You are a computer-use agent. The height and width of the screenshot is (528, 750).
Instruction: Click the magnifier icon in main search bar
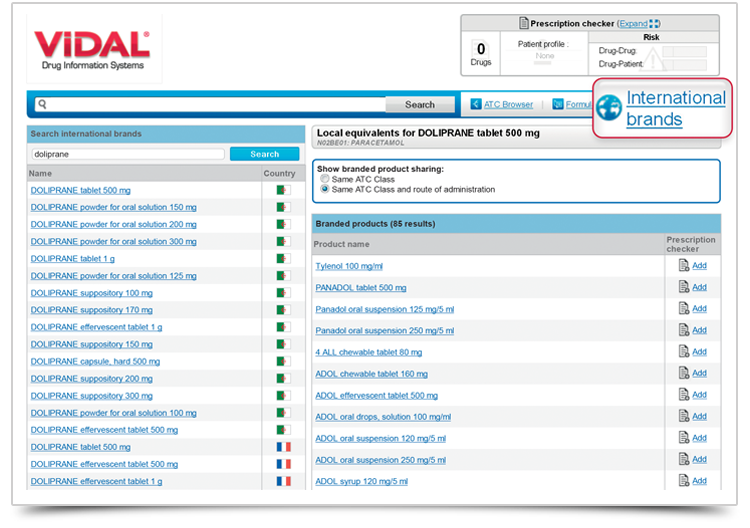(x=42, y=104)
